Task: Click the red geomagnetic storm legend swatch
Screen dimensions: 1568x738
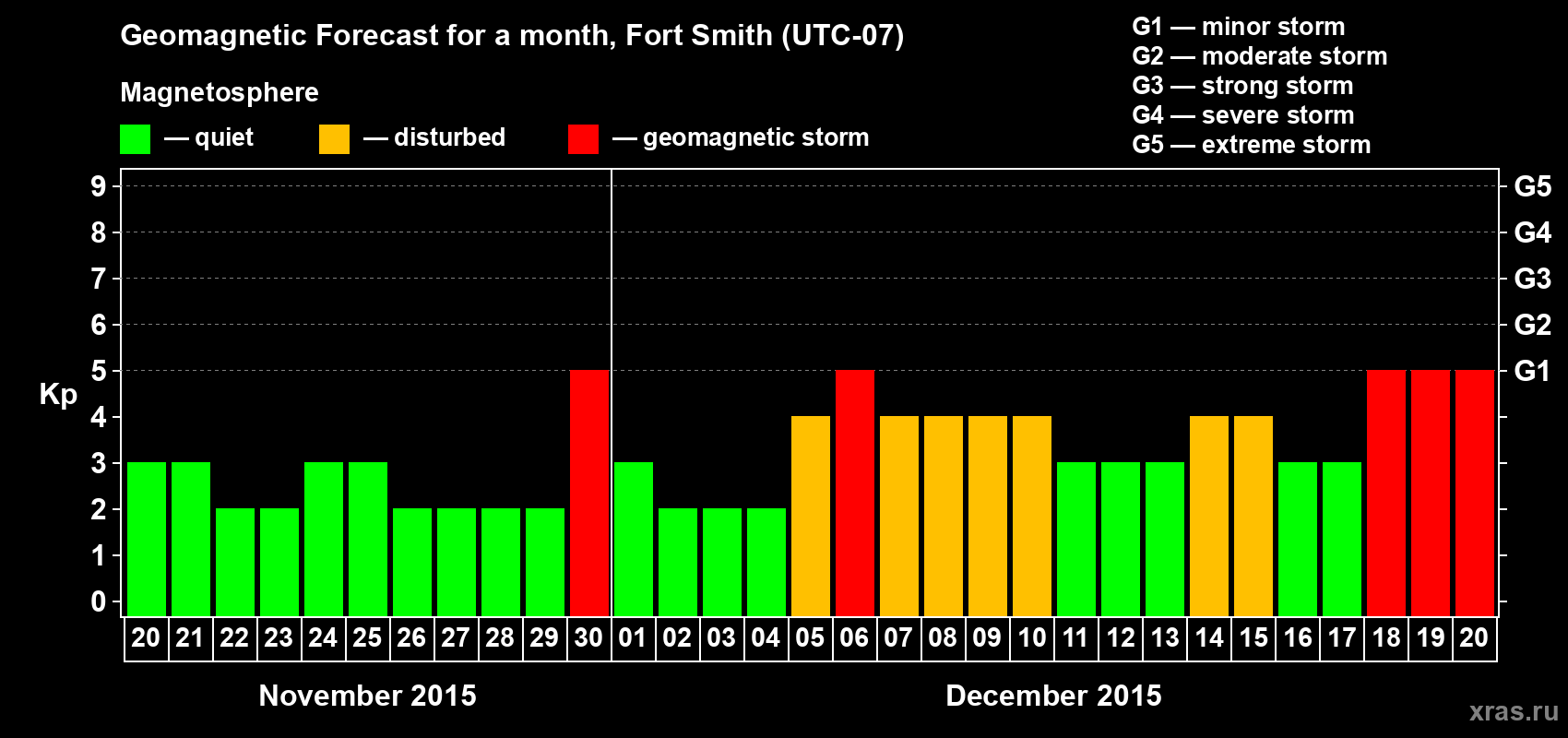Action: [584, 139]
